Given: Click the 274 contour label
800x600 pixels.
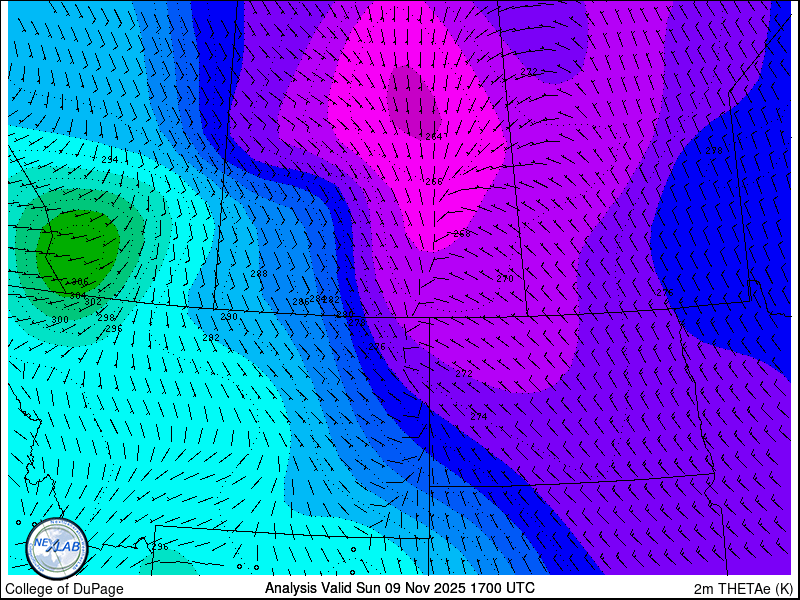Looking at the screenshot, I should point(479,417).
